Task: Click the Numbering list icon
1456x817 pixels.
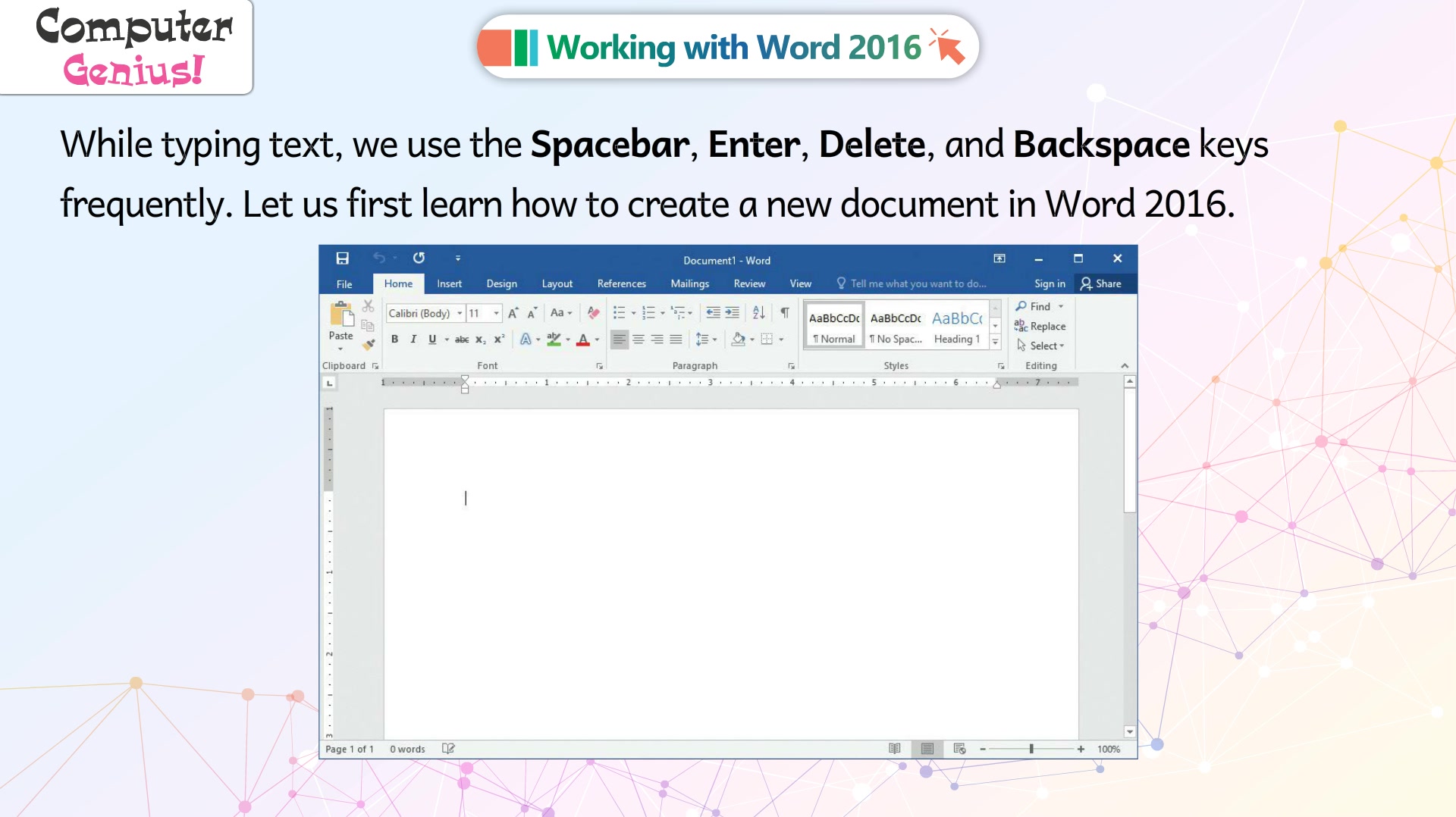Action: (x=648, y=313)
